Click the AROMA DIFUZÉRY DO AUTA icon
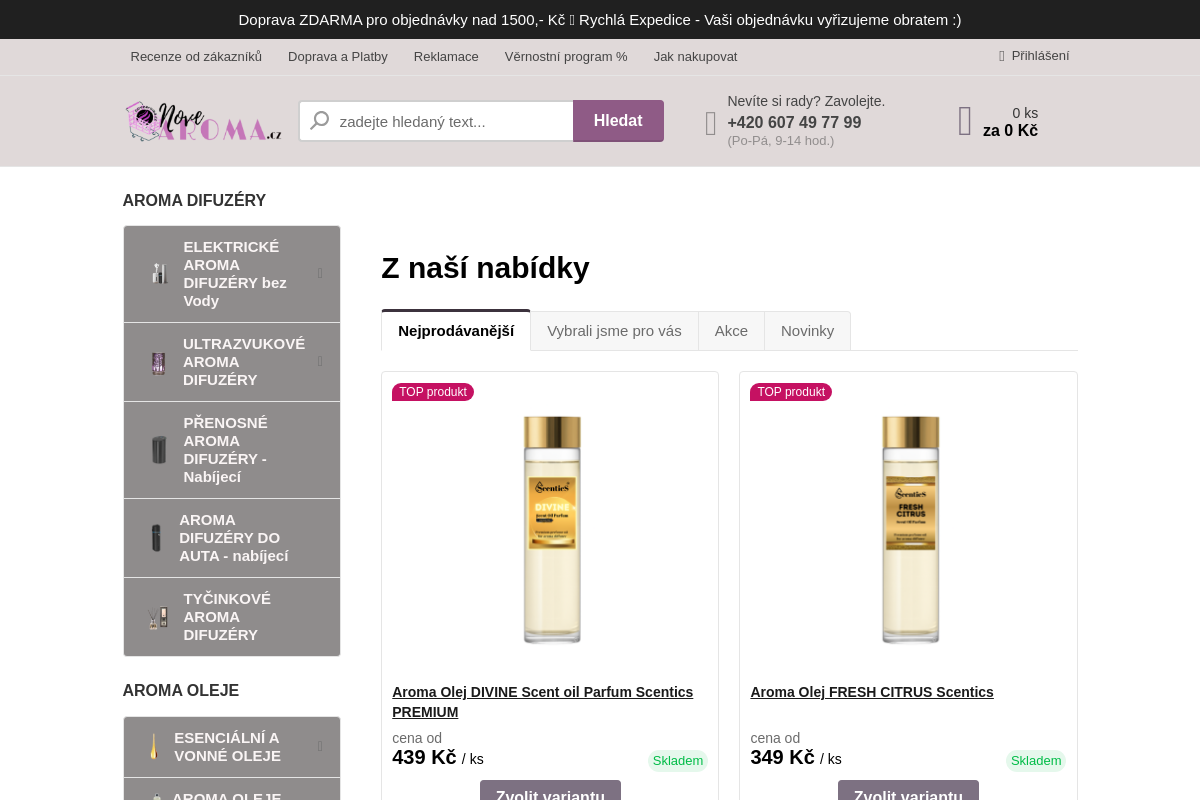The height and width of the screenshot is (800, 1200). coord(156,537)
